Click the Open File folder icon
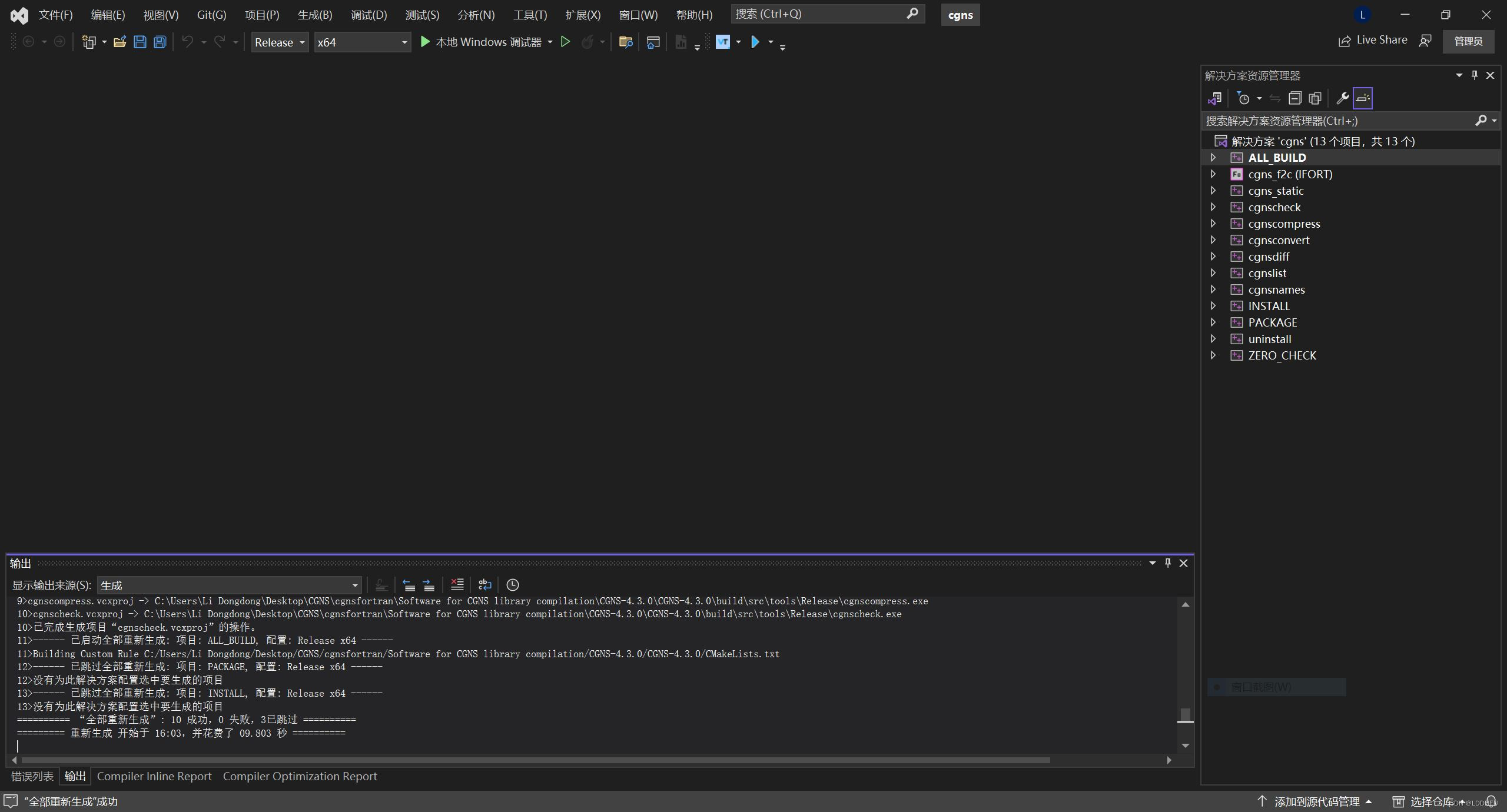Image resolution: width=1507 pixels, height=812 pixels. [x=120, y=42]
